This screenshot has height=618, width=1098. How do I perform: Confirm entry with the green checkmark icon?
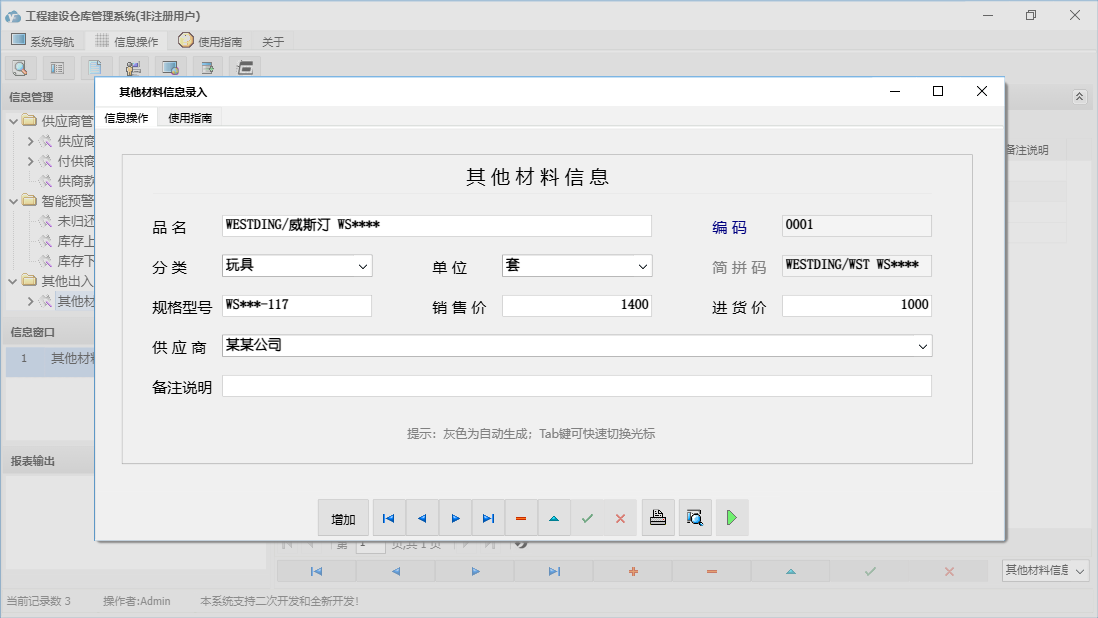(587, 518)
